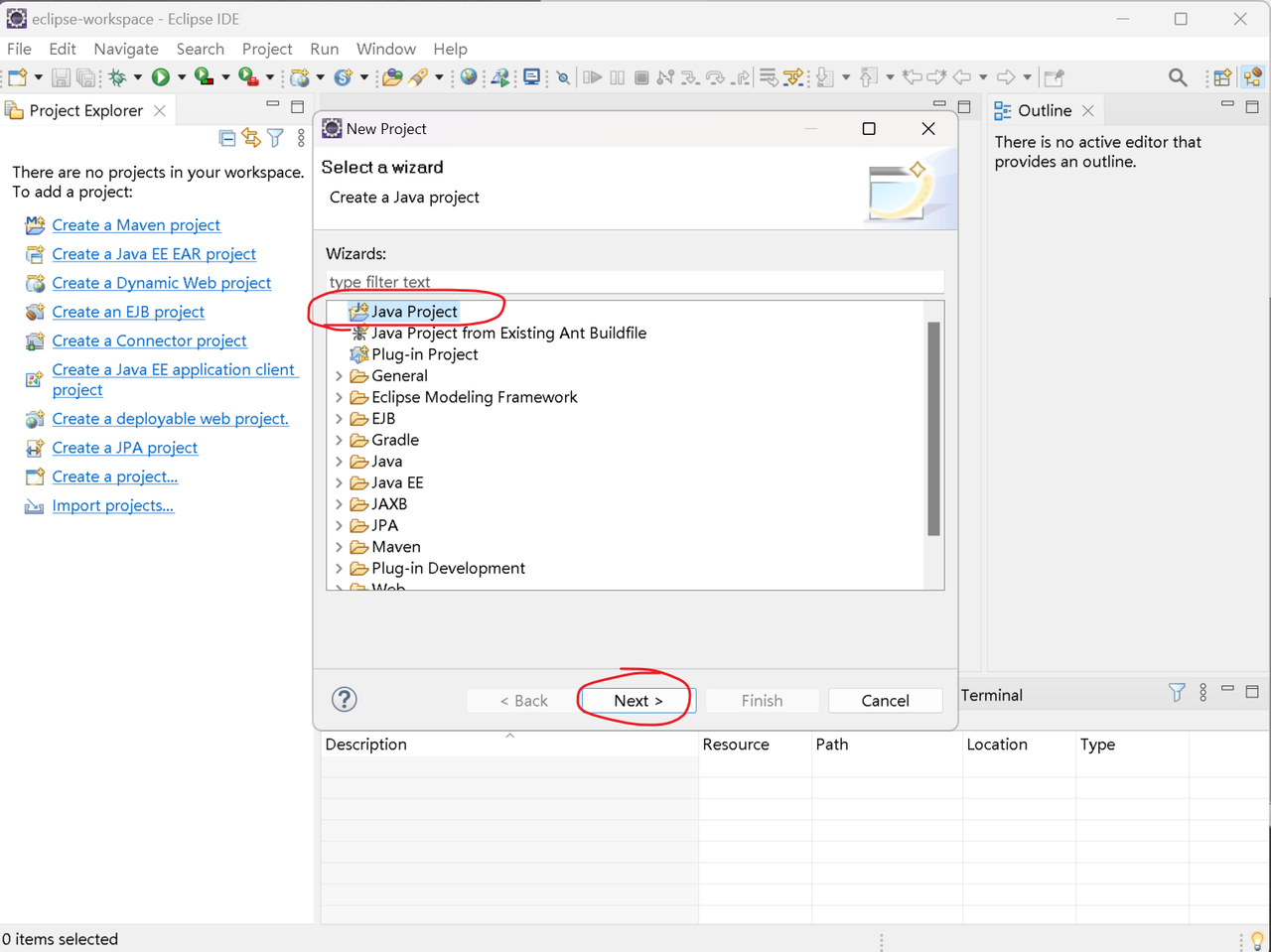Expand the Eclipse Modeling Framework folder

click(x=340, y=397)
